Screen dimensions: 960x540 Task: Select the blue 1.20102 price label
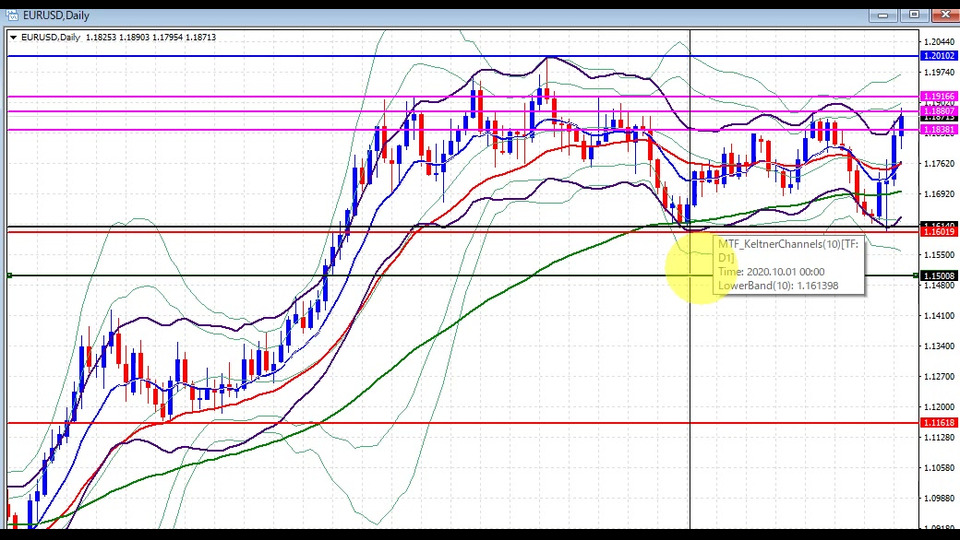coord(939,56)
